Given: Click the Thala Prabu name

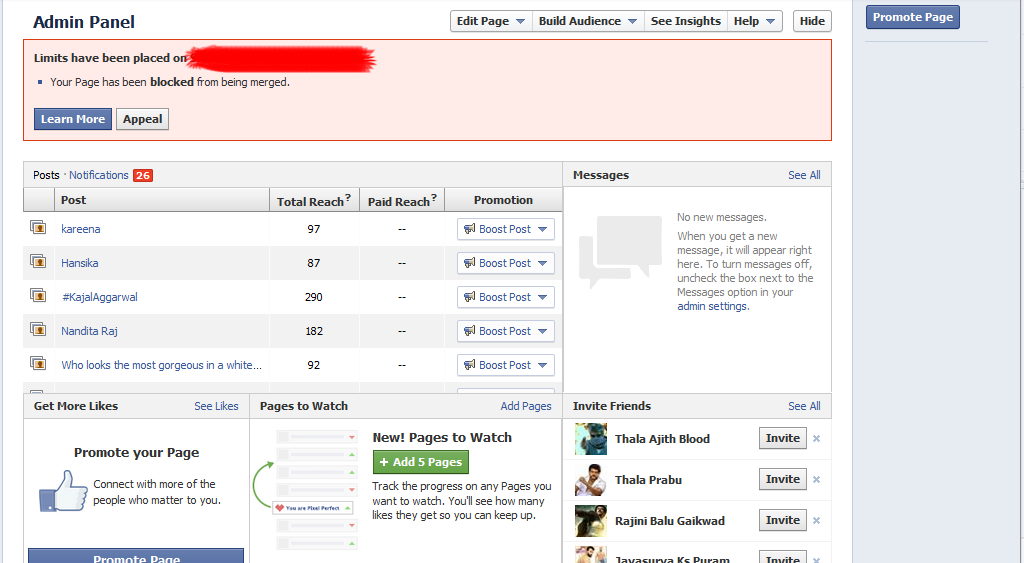Looking at the screenshot, I should coord(648,480).
